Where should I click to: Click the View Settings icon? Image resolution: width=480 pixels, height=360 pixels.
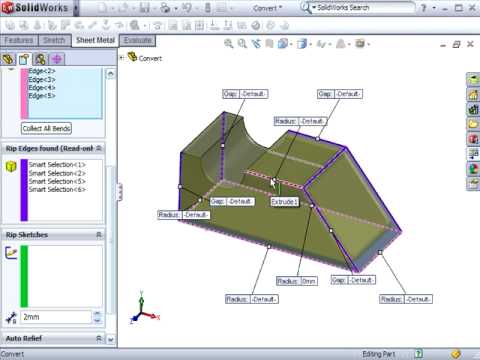point(360,44)
